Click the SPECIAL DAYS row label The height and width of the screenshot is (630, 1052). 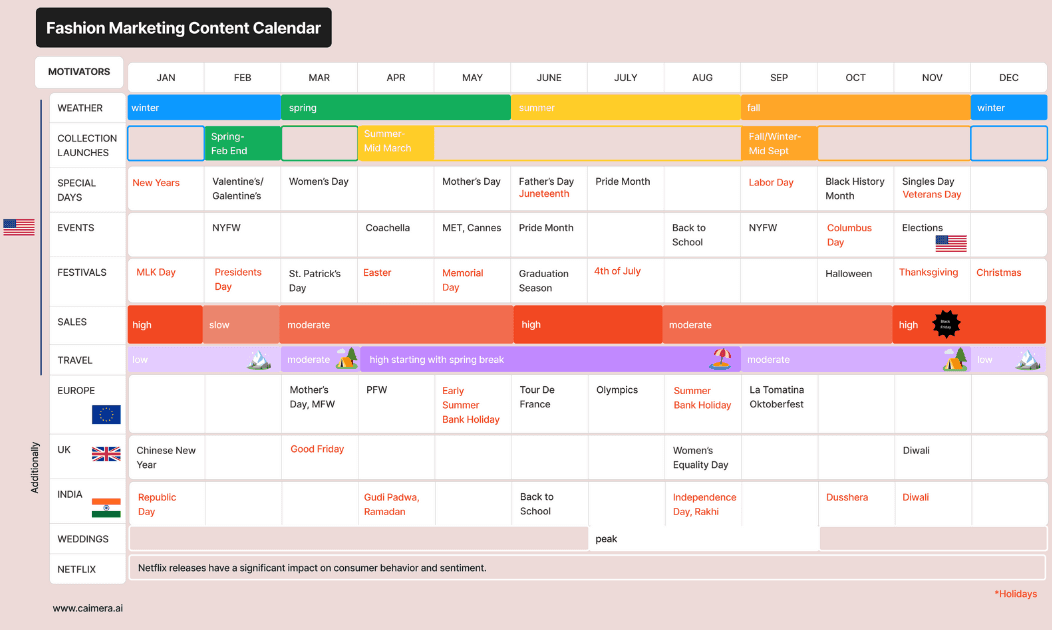tap(76, 190)
